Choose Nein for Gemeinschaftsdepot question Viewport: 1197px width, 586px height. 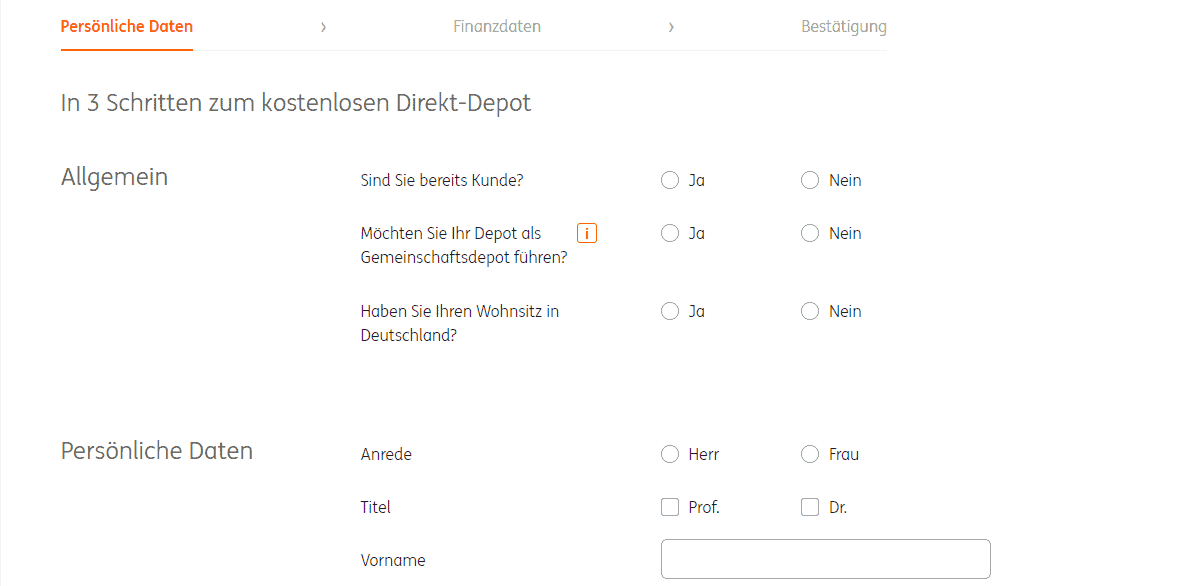[x=810, y=233]
